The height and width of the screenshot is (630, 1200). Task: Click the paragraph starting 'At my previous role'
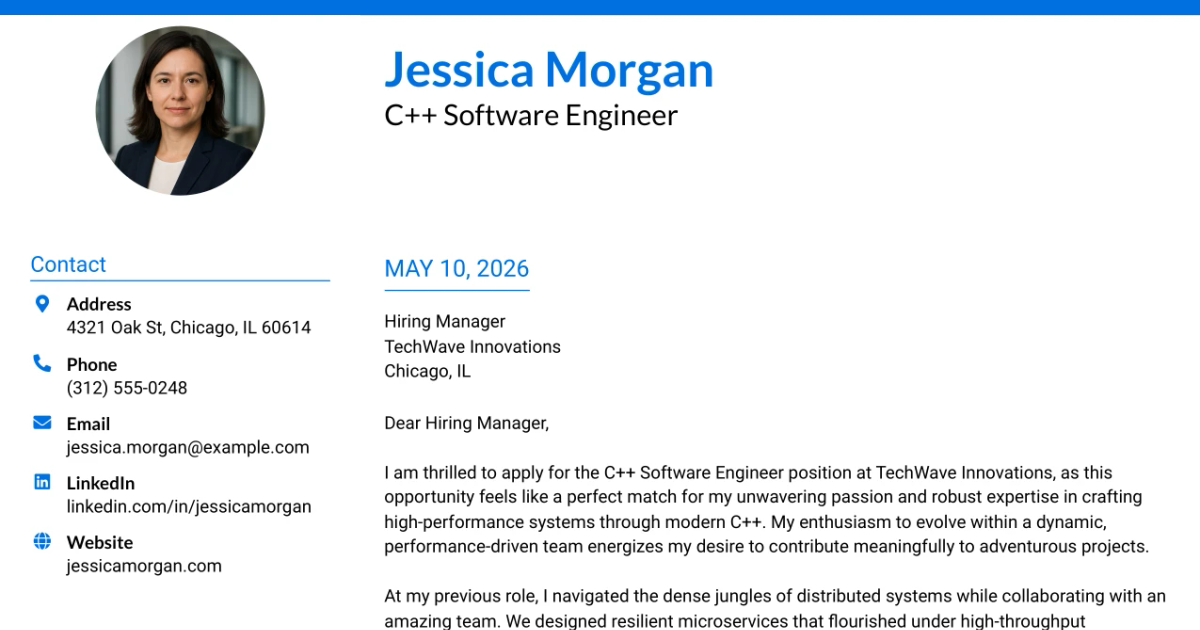point(775,608)
